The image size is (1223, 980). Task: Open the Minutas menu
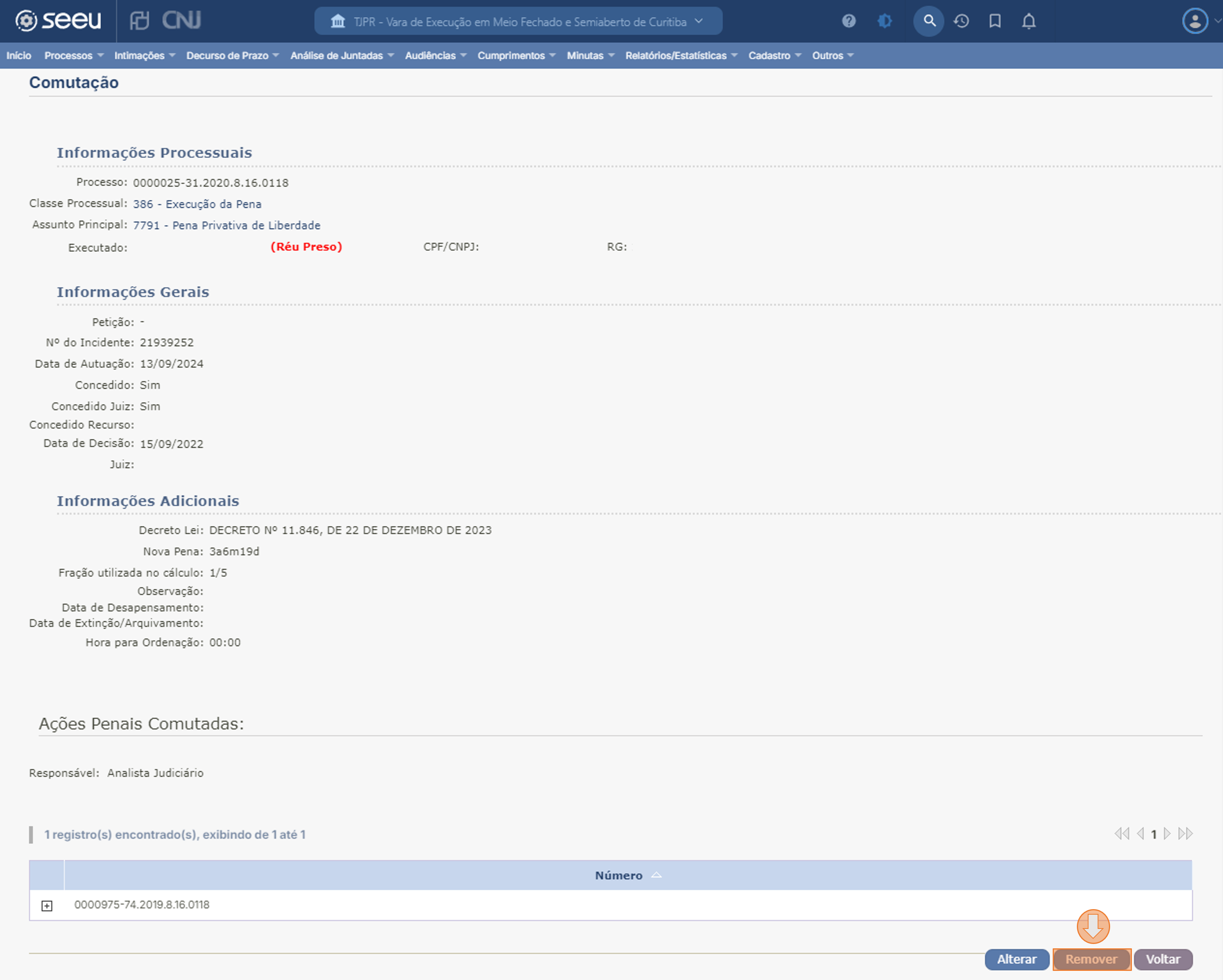pos(591,55)
